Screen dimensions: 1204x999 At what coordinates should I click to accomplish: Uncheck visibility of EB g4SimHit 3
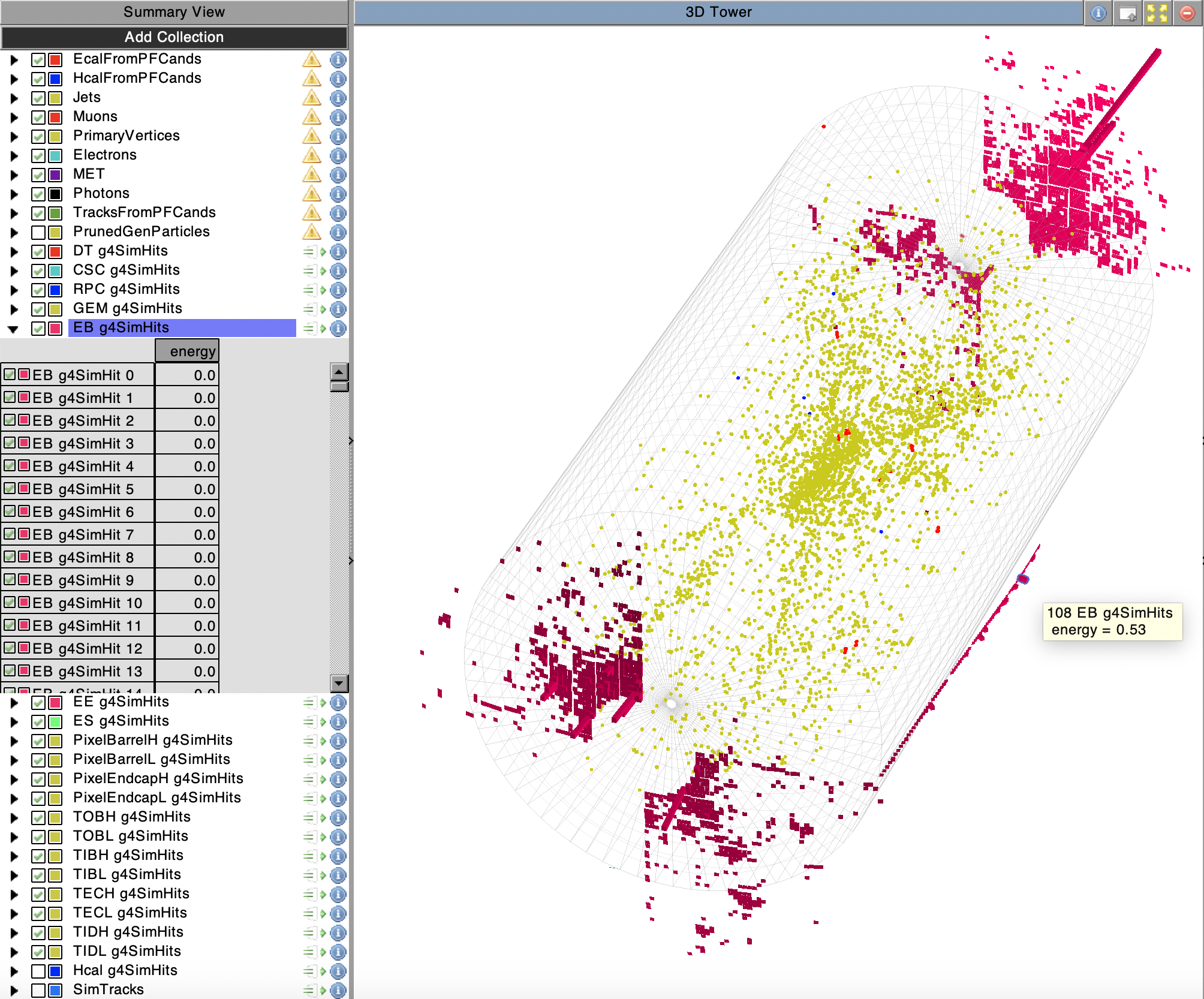click(10, 443)
